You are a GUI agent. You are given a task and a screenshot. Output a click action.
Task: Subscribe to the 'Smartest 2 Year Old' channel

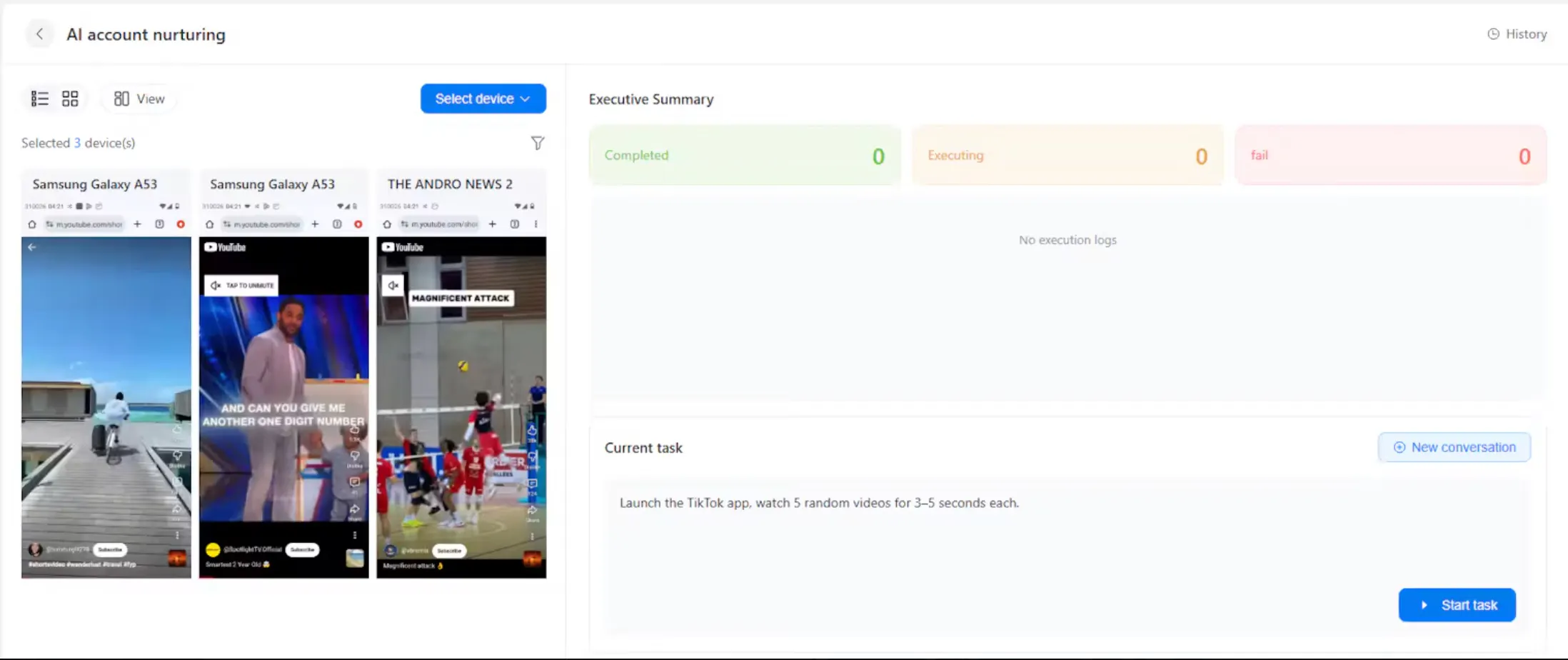302,550
